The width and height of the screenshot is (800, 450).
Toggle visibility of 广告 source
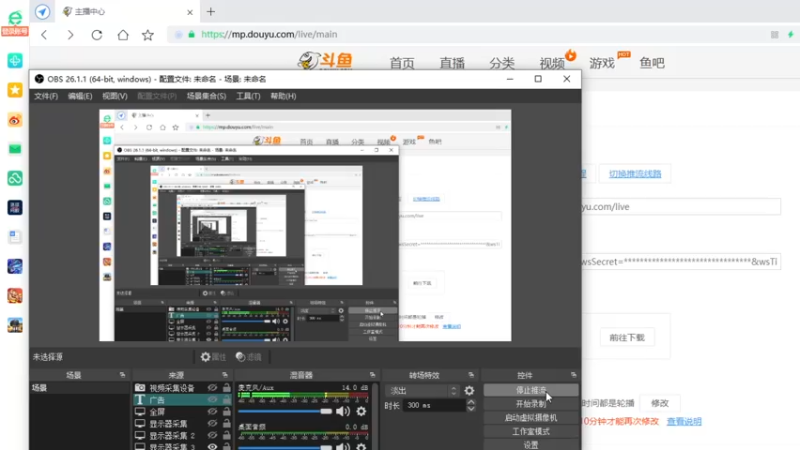tap(212, 399)
